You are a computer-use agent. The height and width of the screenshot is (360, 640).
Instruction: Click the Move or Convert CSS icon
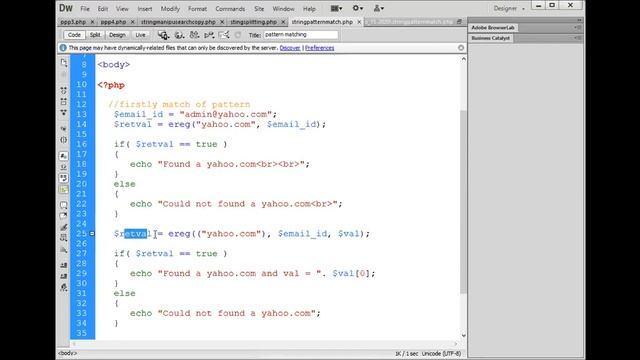(x=64, y=249)
